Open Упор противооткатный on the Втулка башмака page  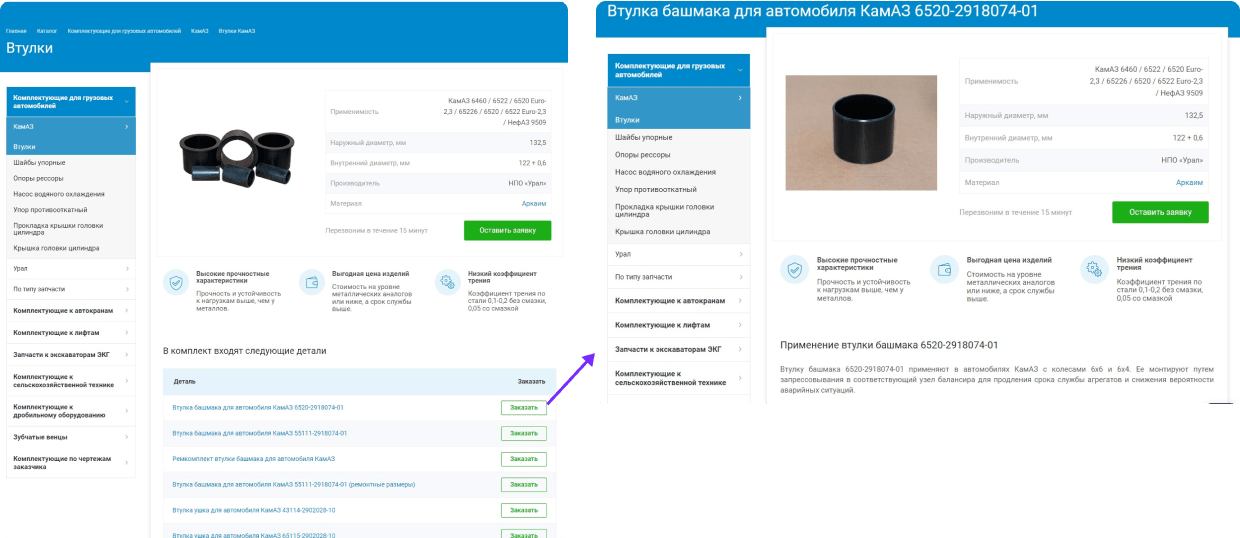click(x=656, y=189)
